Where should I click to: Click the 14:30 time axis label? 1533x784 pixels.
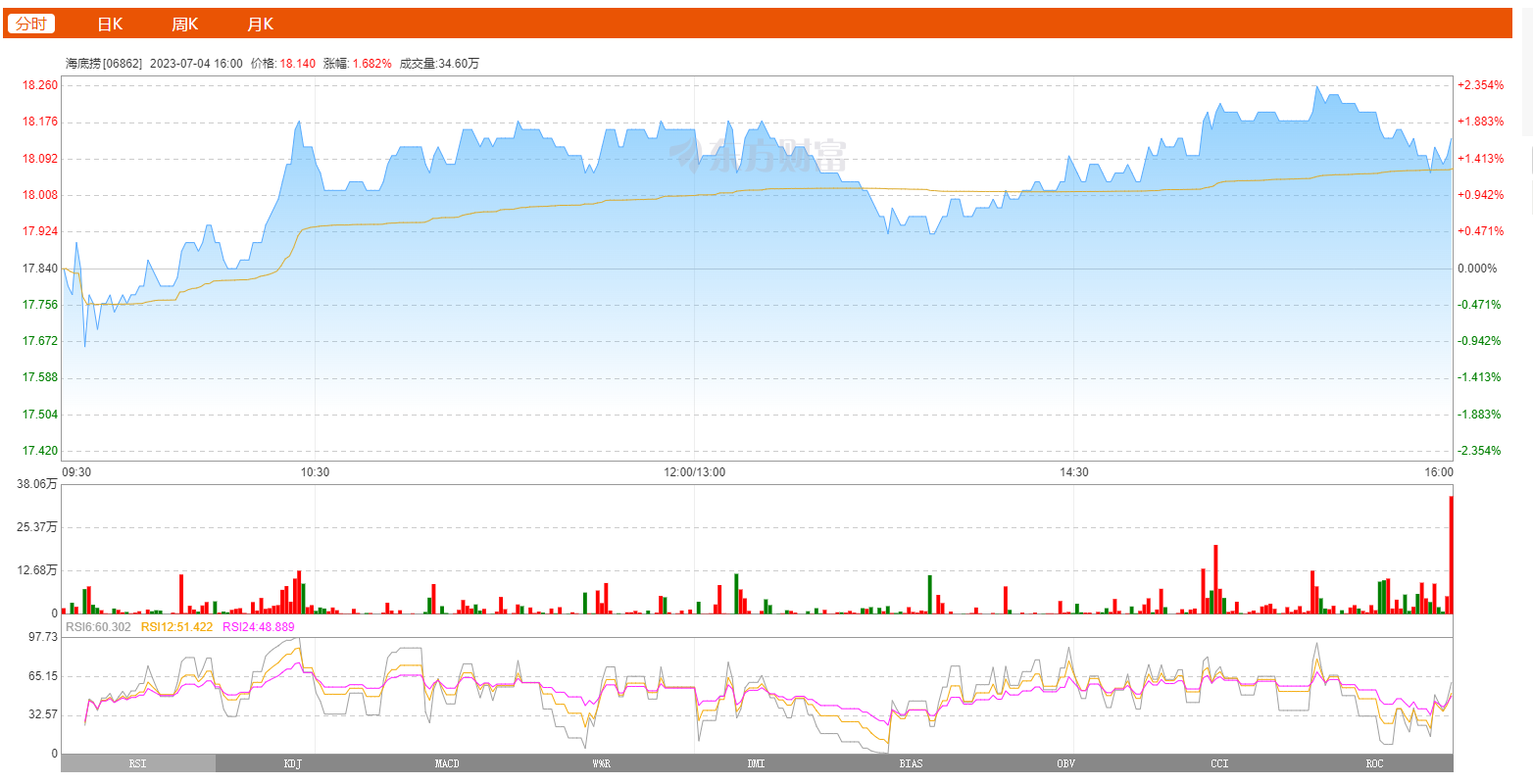[1074, 472]
